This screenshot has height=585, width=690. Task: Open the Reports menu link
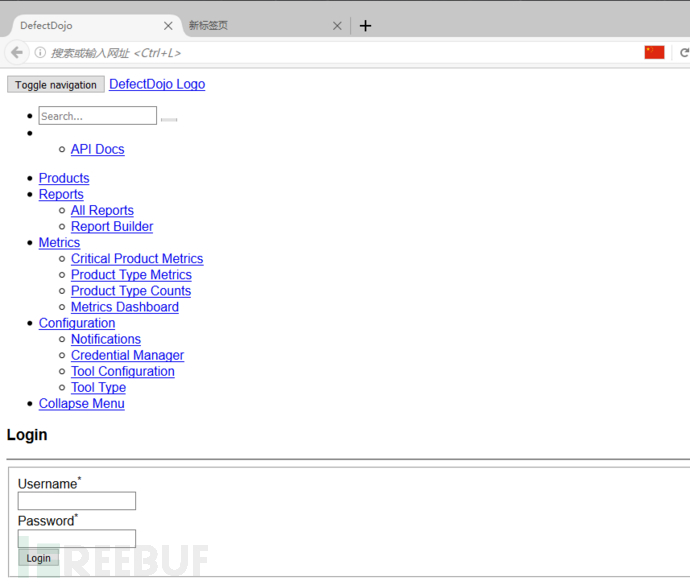pos(61,194)
